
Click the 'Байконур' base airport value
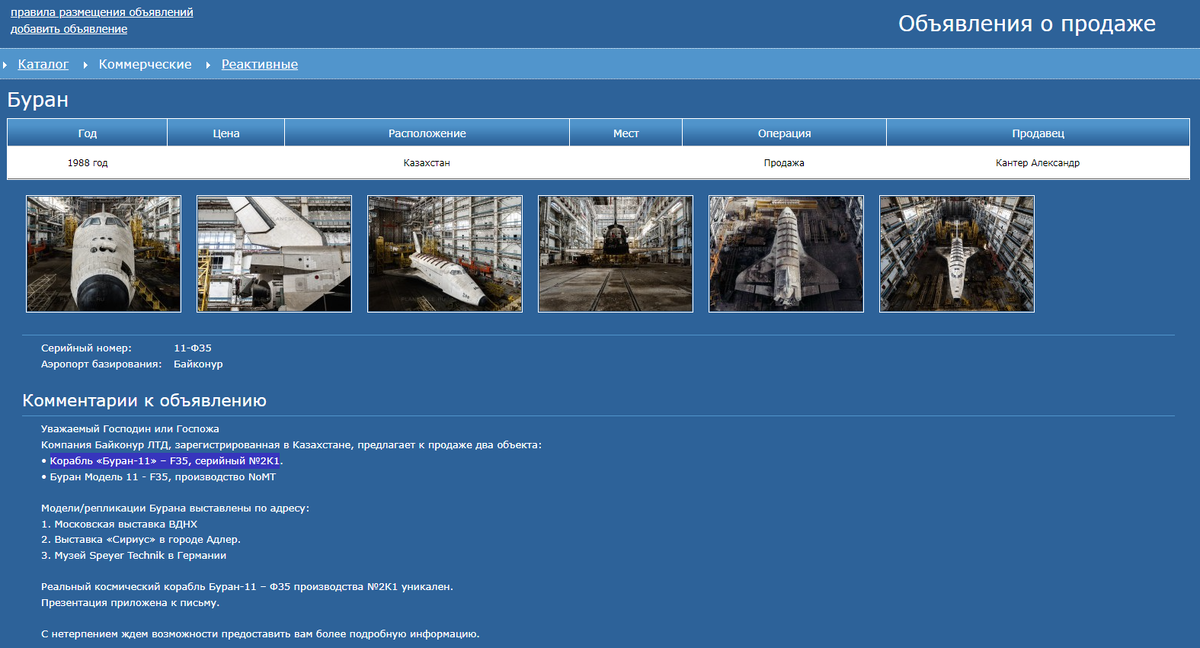coord(198,364)
